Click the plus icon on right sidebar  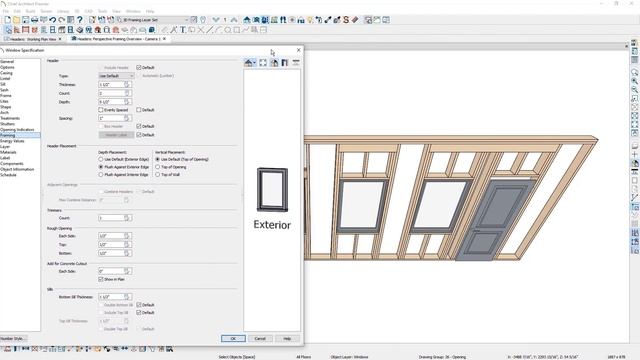tap(635, 154)
